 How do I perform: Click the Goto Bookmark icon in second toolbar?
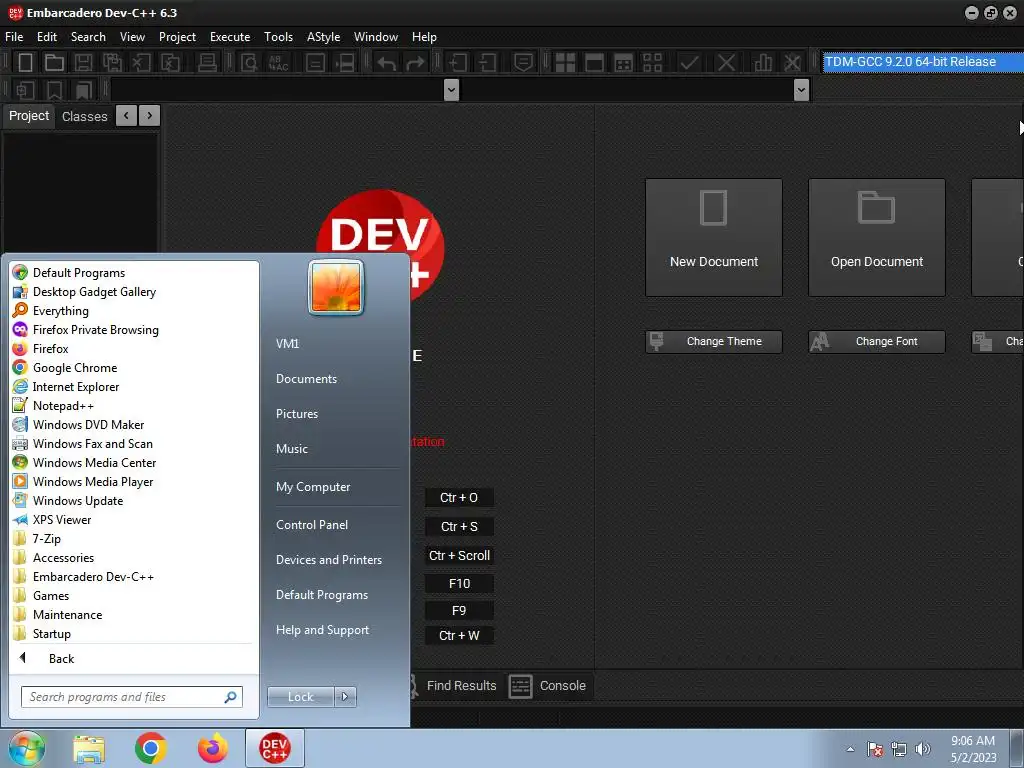click(x=84, y=90)
